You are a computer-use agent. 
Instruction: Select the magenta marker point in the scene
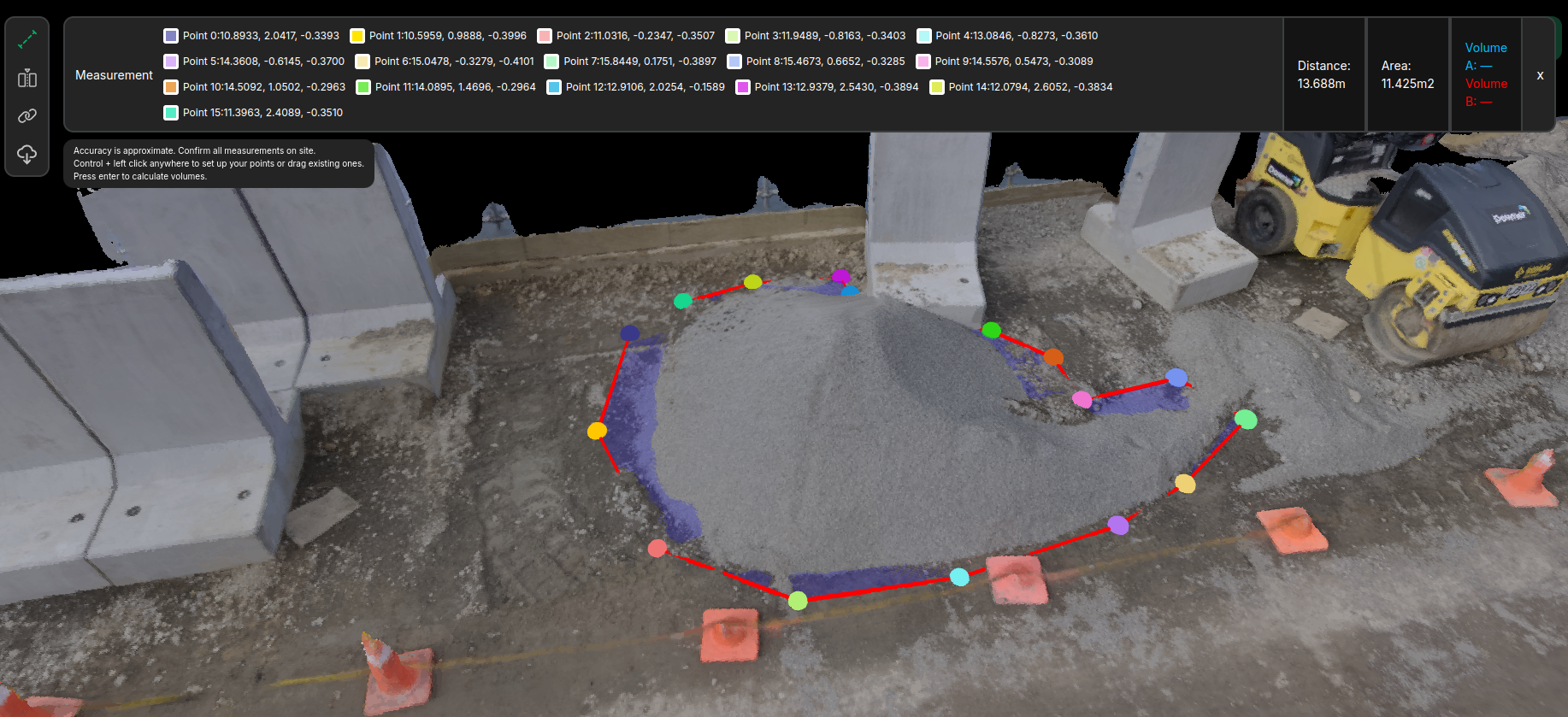[840, 276]
